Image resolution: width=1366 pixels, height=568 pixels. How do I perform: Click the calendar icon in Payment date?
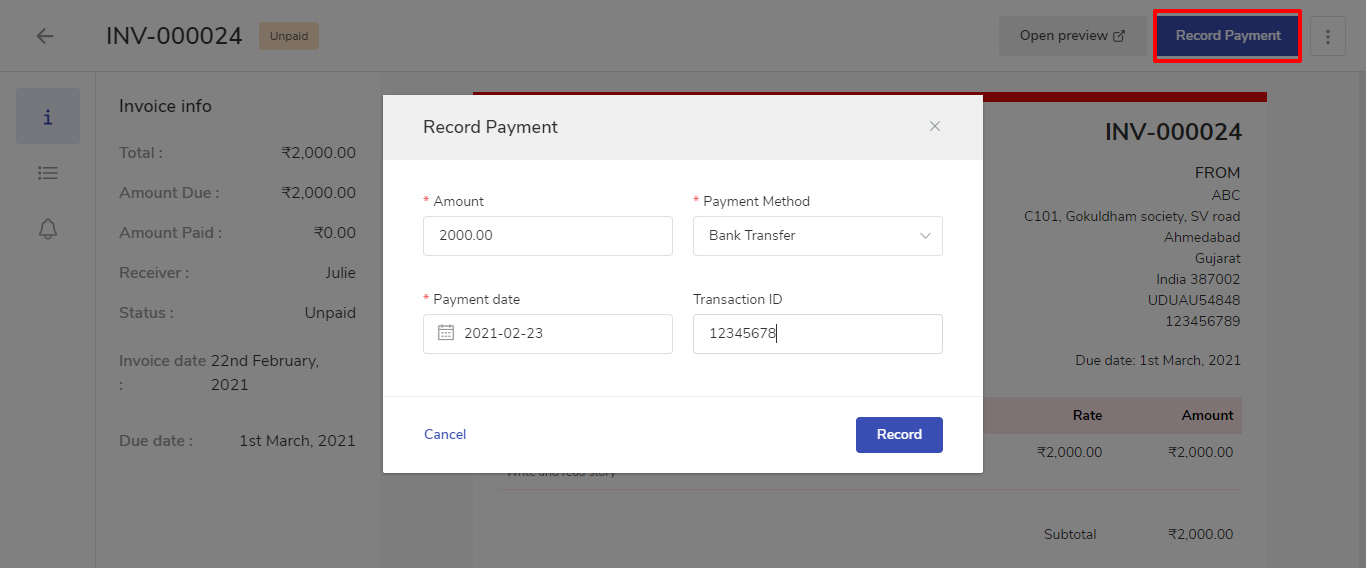click(x=446, y=333)
